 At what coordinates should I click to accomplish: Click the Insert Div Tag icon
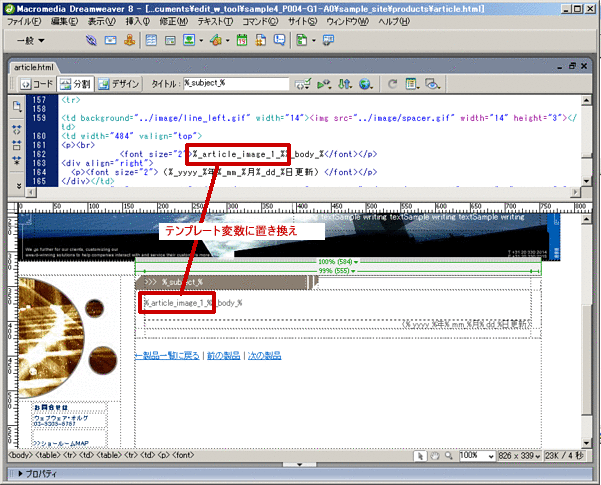[x=170, y=40]
